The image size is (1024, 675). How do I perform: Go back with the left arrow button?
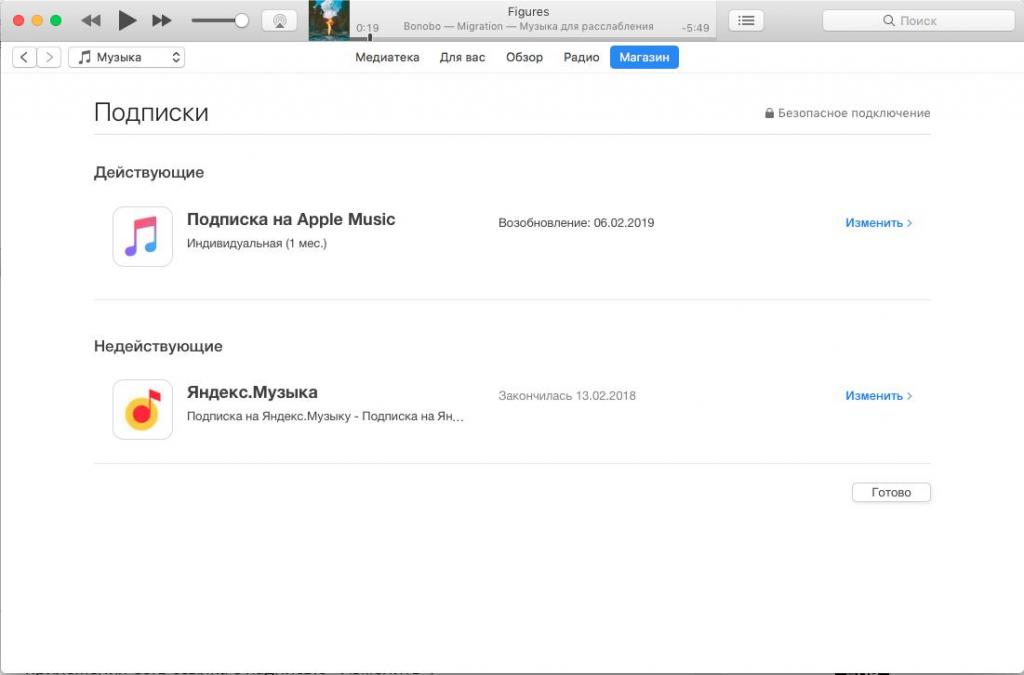coord(24,57)
